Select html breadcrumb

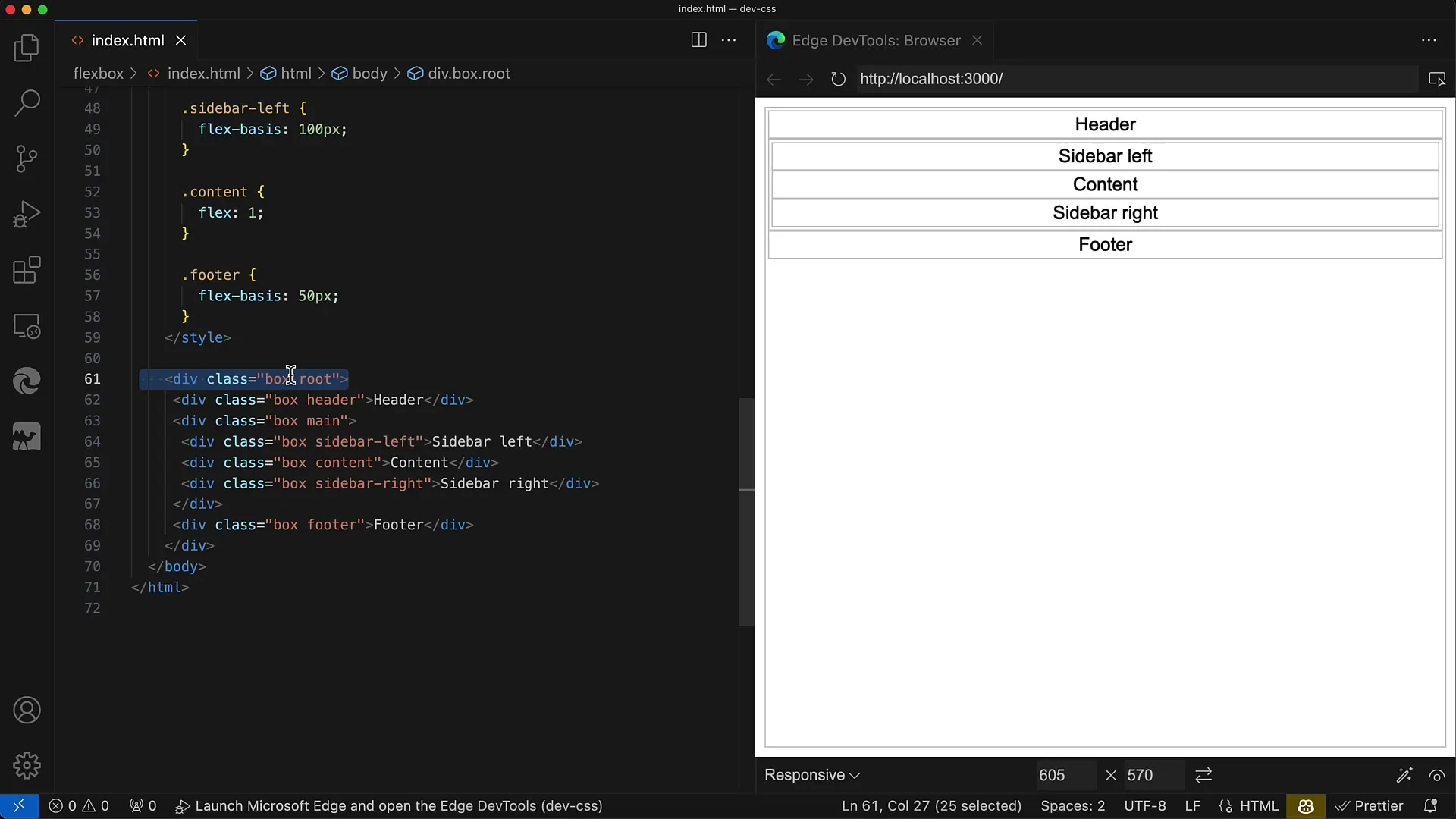(x=296, y=74)
